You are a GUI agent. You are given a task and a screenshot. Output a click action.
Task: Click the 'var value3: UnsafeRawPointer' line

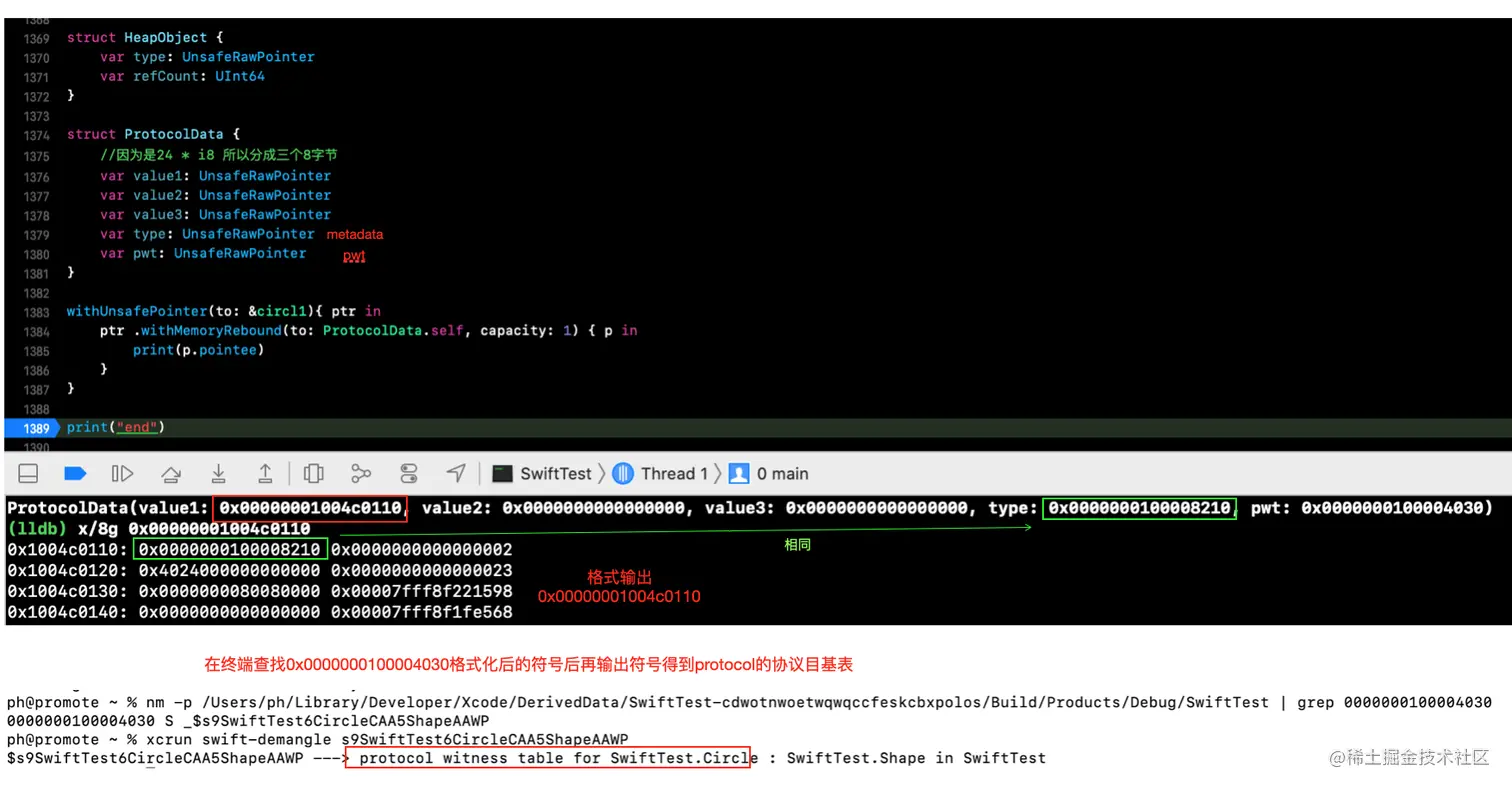[x=215, y=214]
